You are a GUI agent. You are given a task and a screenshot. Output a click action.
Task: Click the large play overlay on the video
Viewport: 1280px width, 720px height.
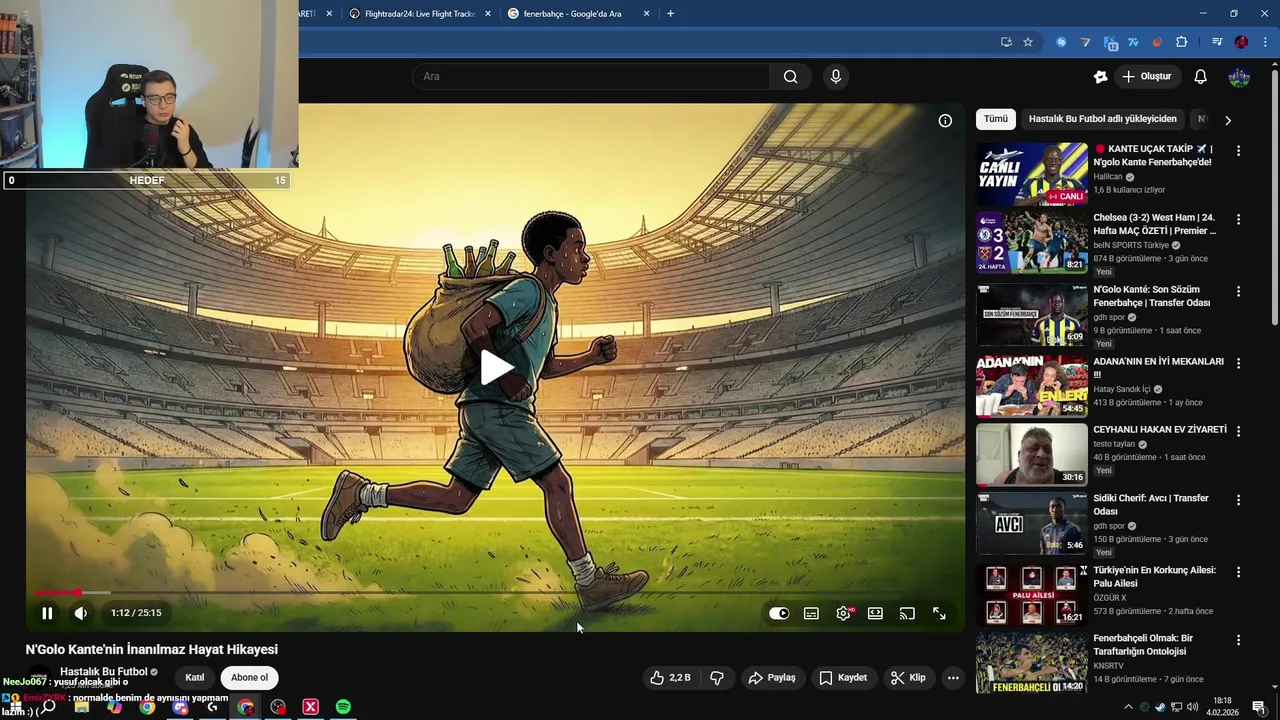[x=496, y=367]
